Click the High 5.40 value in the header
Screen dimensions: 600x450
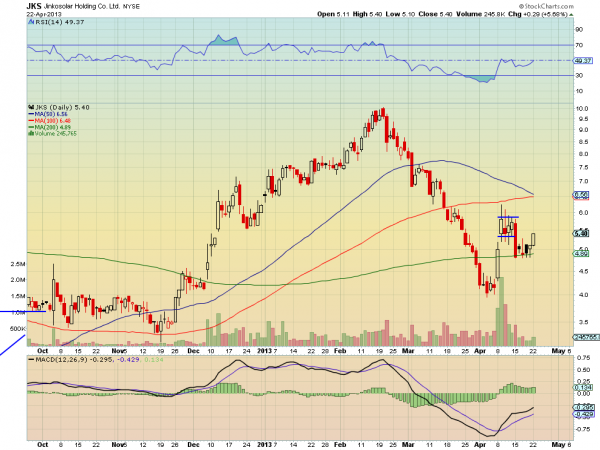tap(367, 14)
